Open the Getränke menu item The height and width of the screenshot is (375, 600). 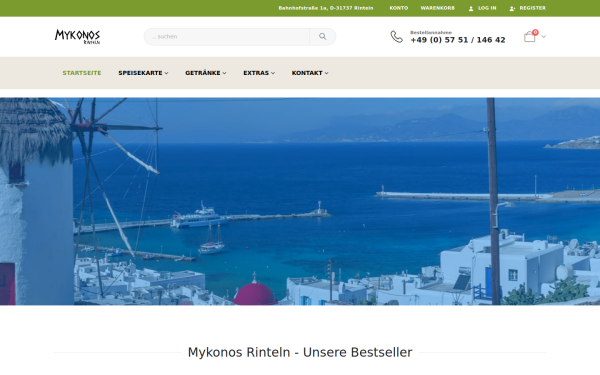click(x=203, y=73)
